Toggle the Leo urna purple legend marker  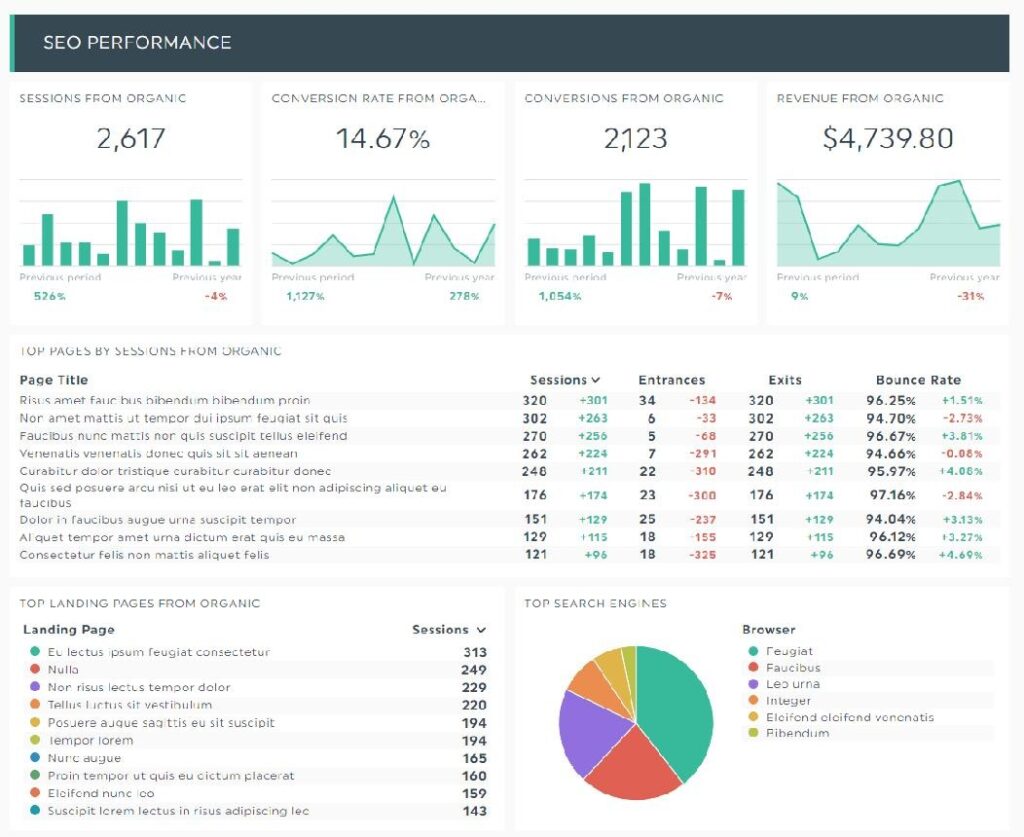click(752, 684)
